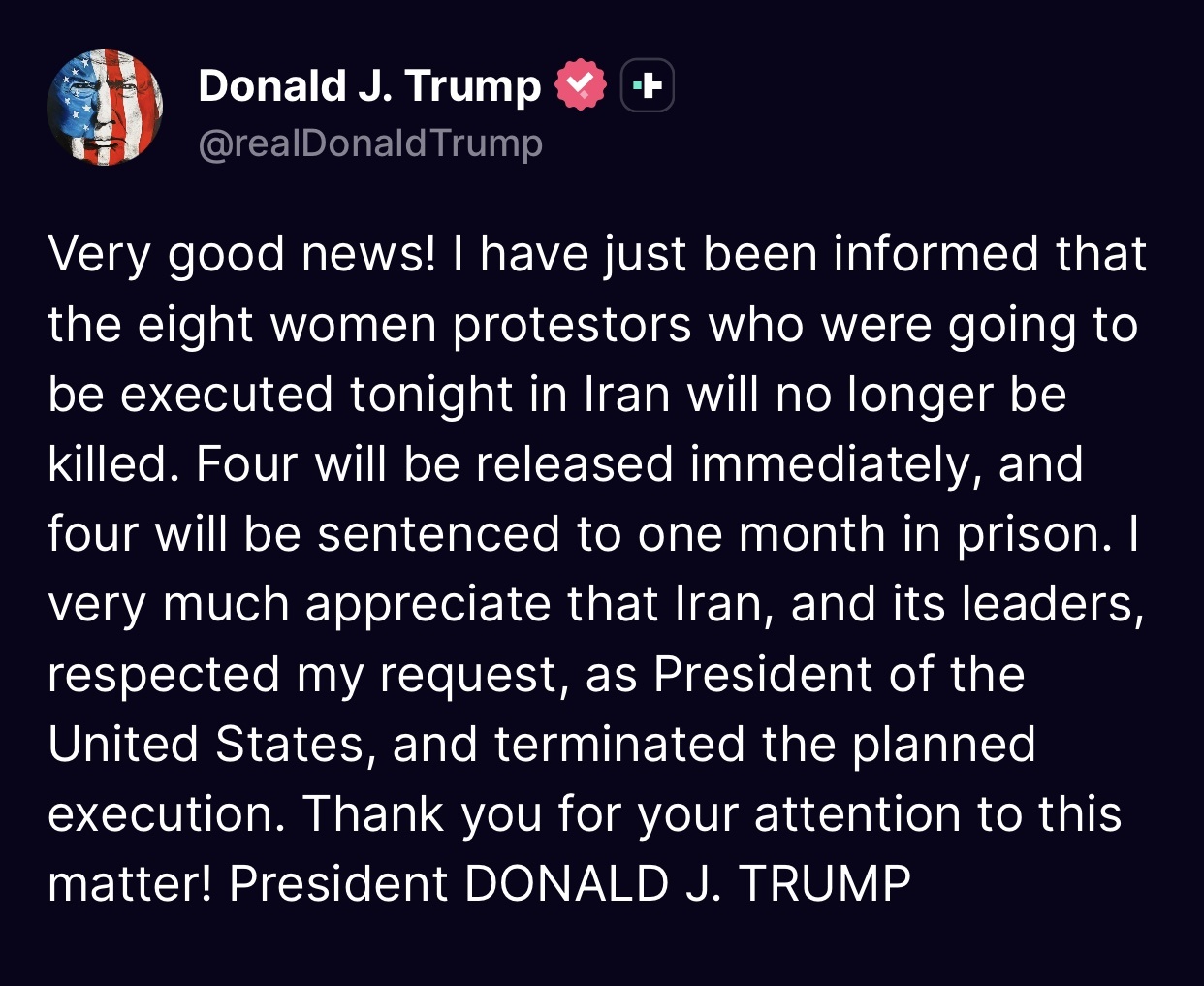Image resolution: width=1204 pixels, height=986 pixels.
Task: Open the Donald J. Trump display name
Action: click(x=369, y=85)
